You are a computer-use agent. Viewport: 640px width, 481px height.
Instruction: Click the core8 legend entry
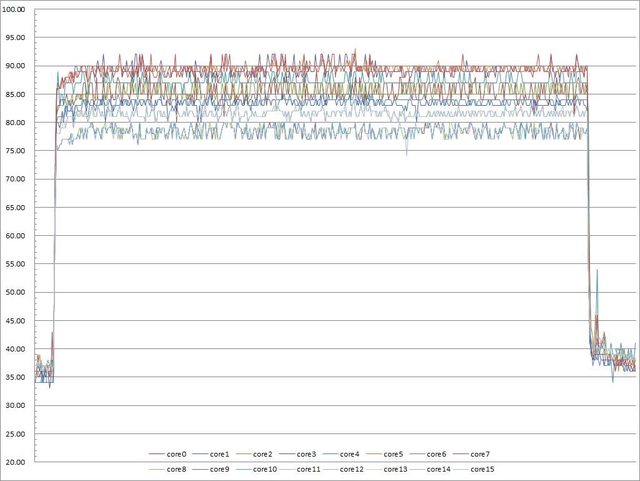coord(176,468)
